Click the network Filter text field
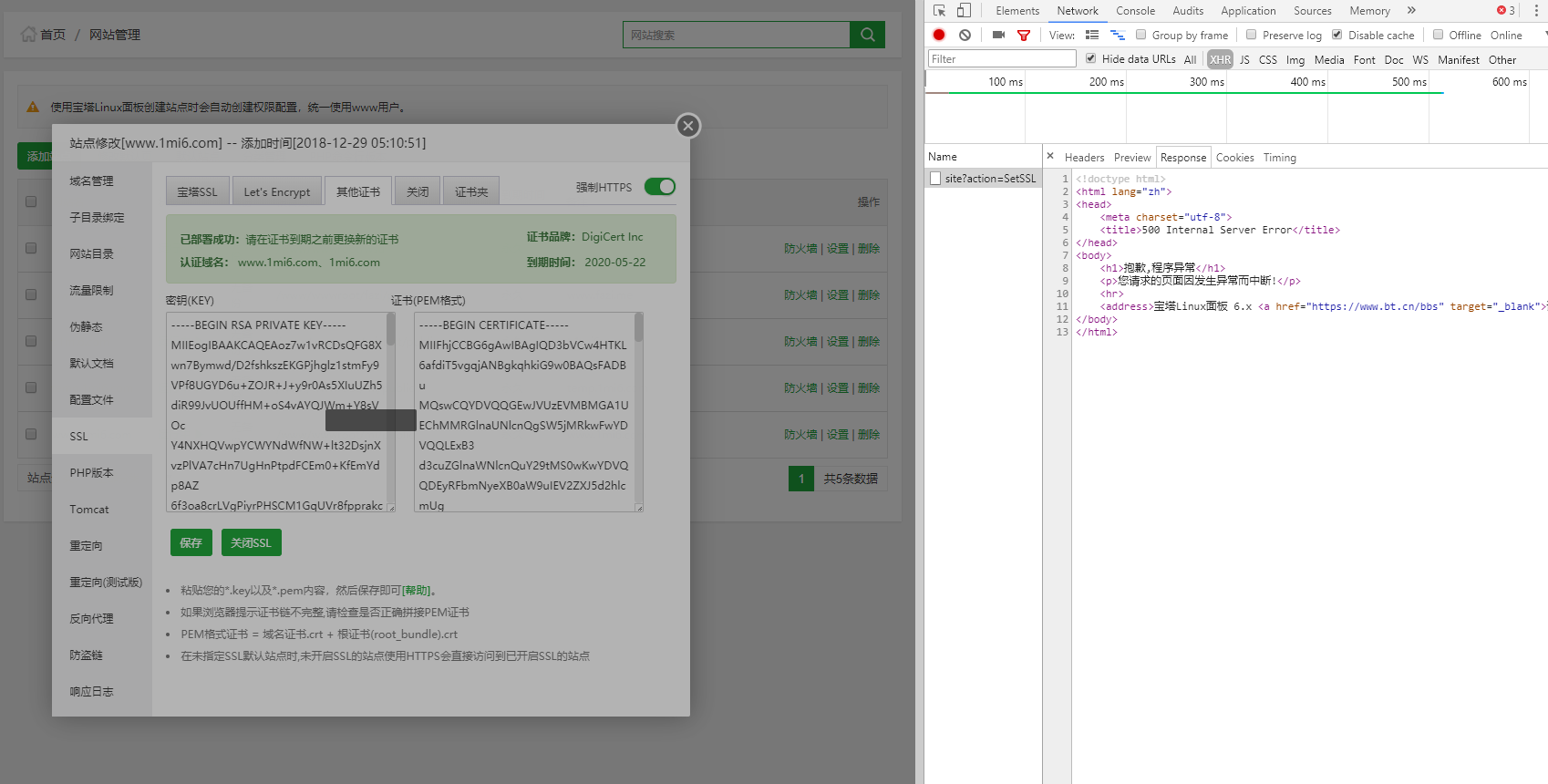Screen dimensions: 1548x784 coord(1002,58)
